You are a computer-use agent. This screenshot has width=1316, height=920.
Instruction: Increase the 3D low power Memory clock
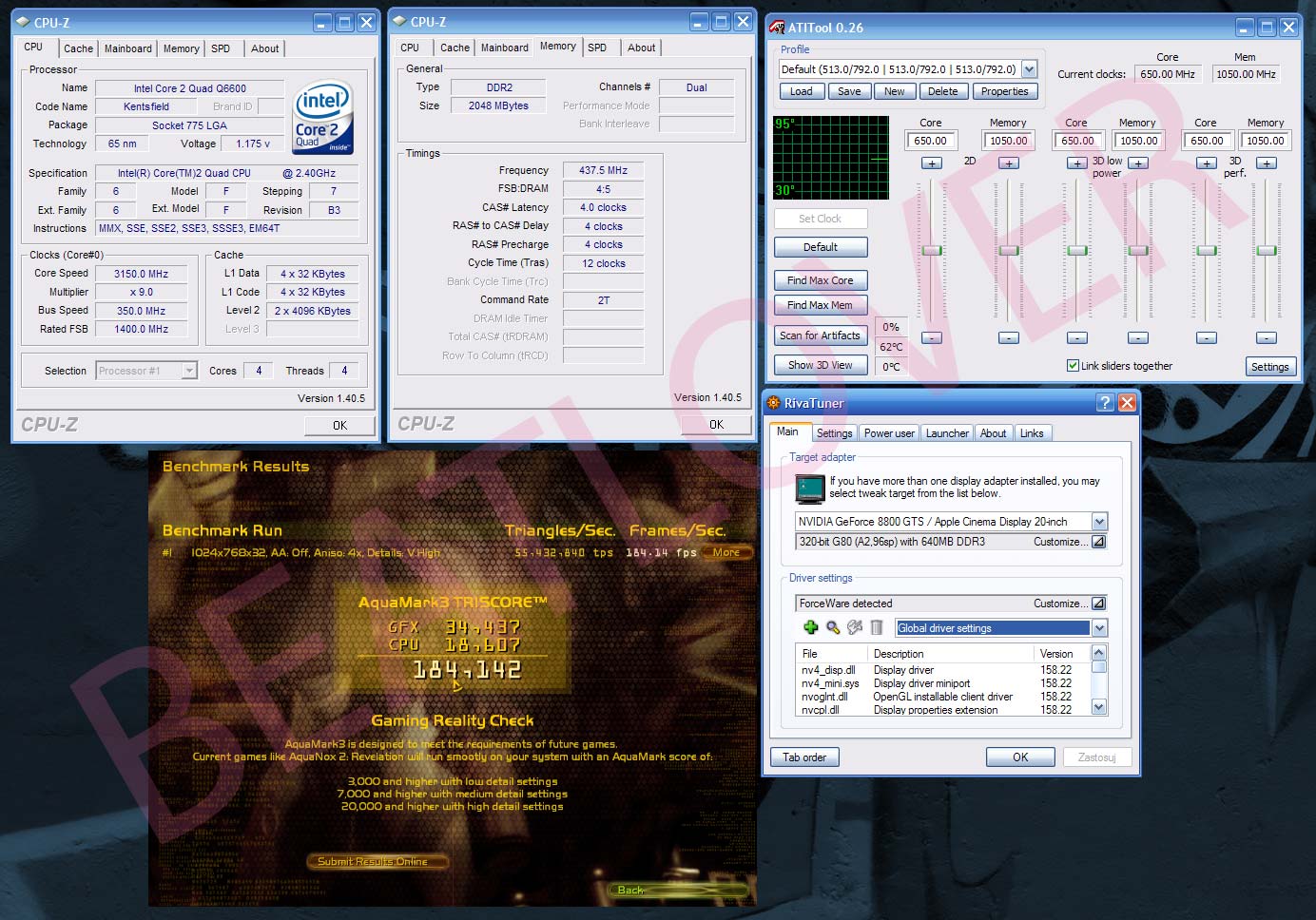(1138, 163)
